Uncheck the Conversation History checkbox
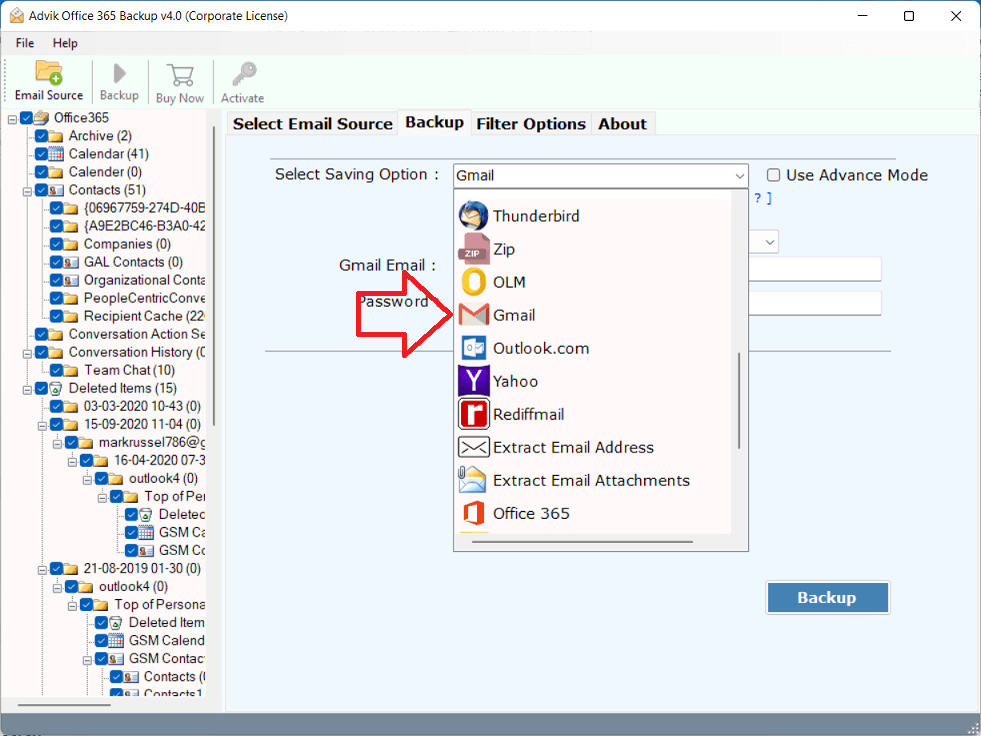981x736 pixels. (x=41, y=352)
